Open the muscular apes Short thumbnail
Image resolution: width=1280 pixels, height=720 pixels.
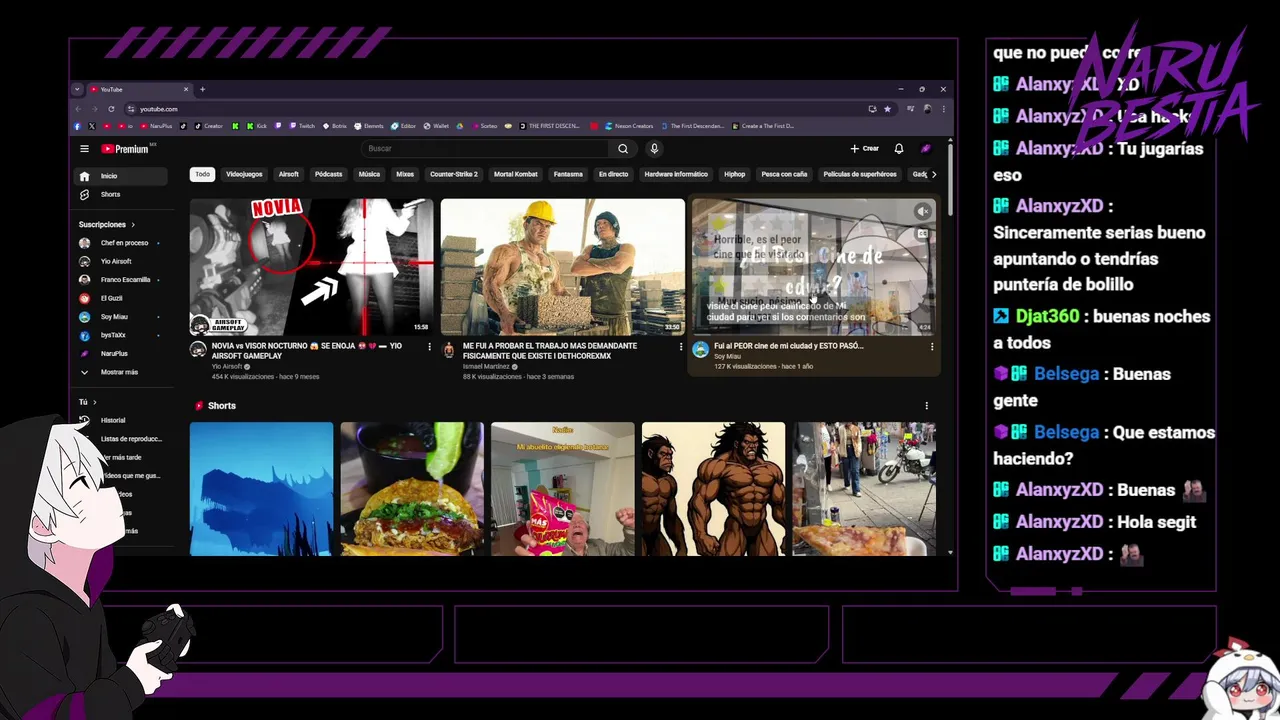tap(713, 489)
